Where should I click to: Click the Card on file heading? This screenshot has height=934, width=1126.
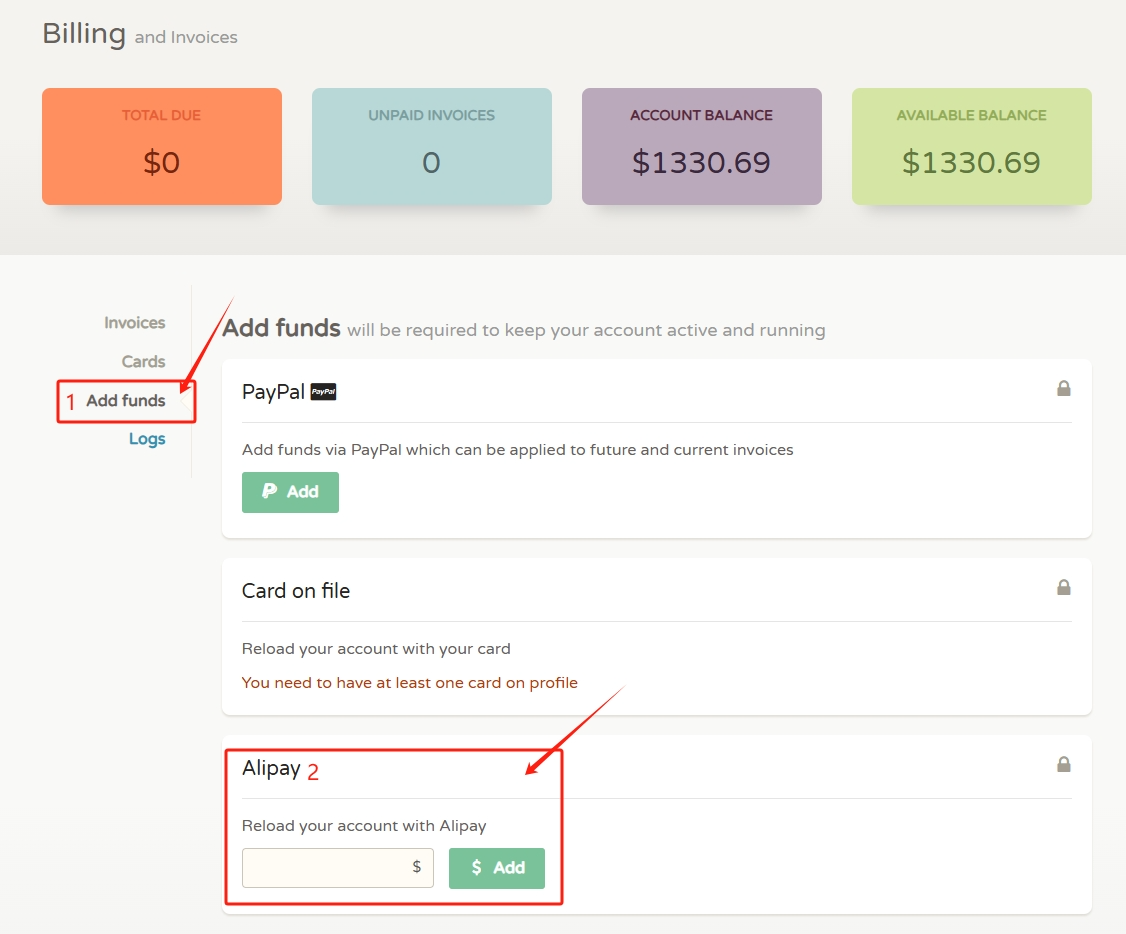pyautogui.click(x=296, y=591)
